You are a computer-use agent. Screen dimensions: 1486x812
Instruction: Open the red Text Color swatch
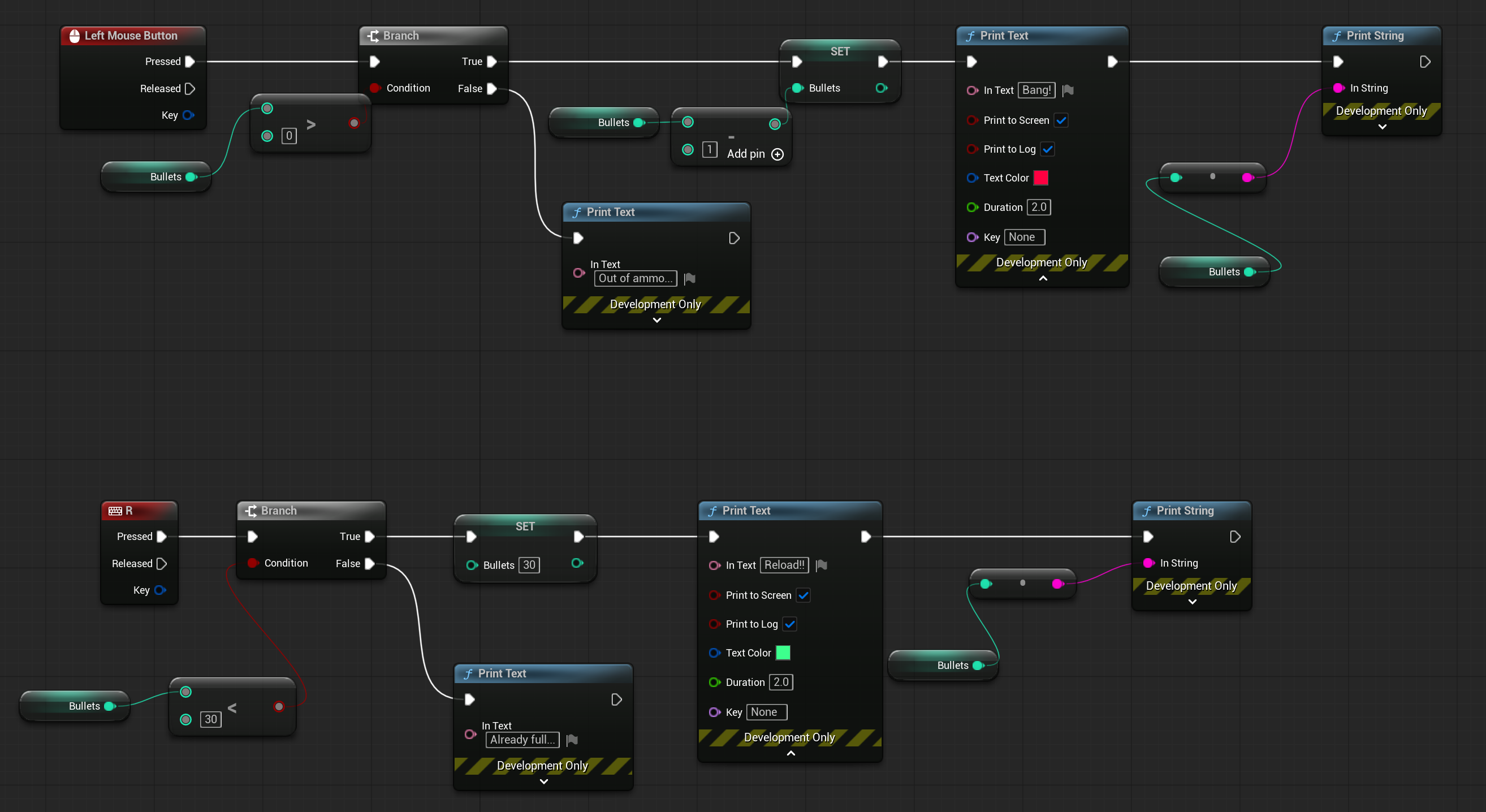coord(1040,178)
